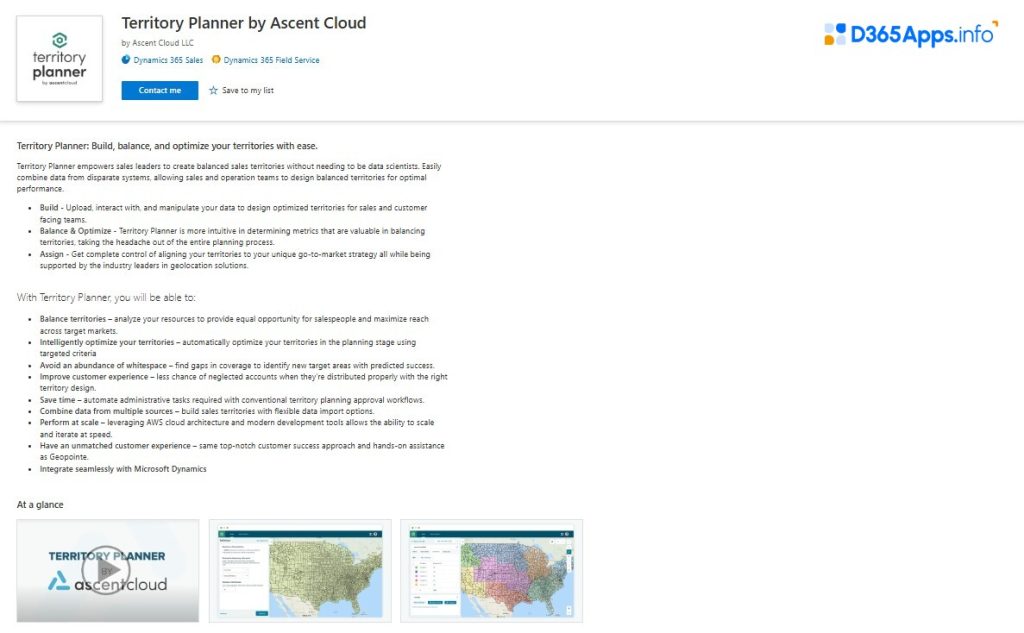Click the 'Save time' bullet text

pos(232,400)
